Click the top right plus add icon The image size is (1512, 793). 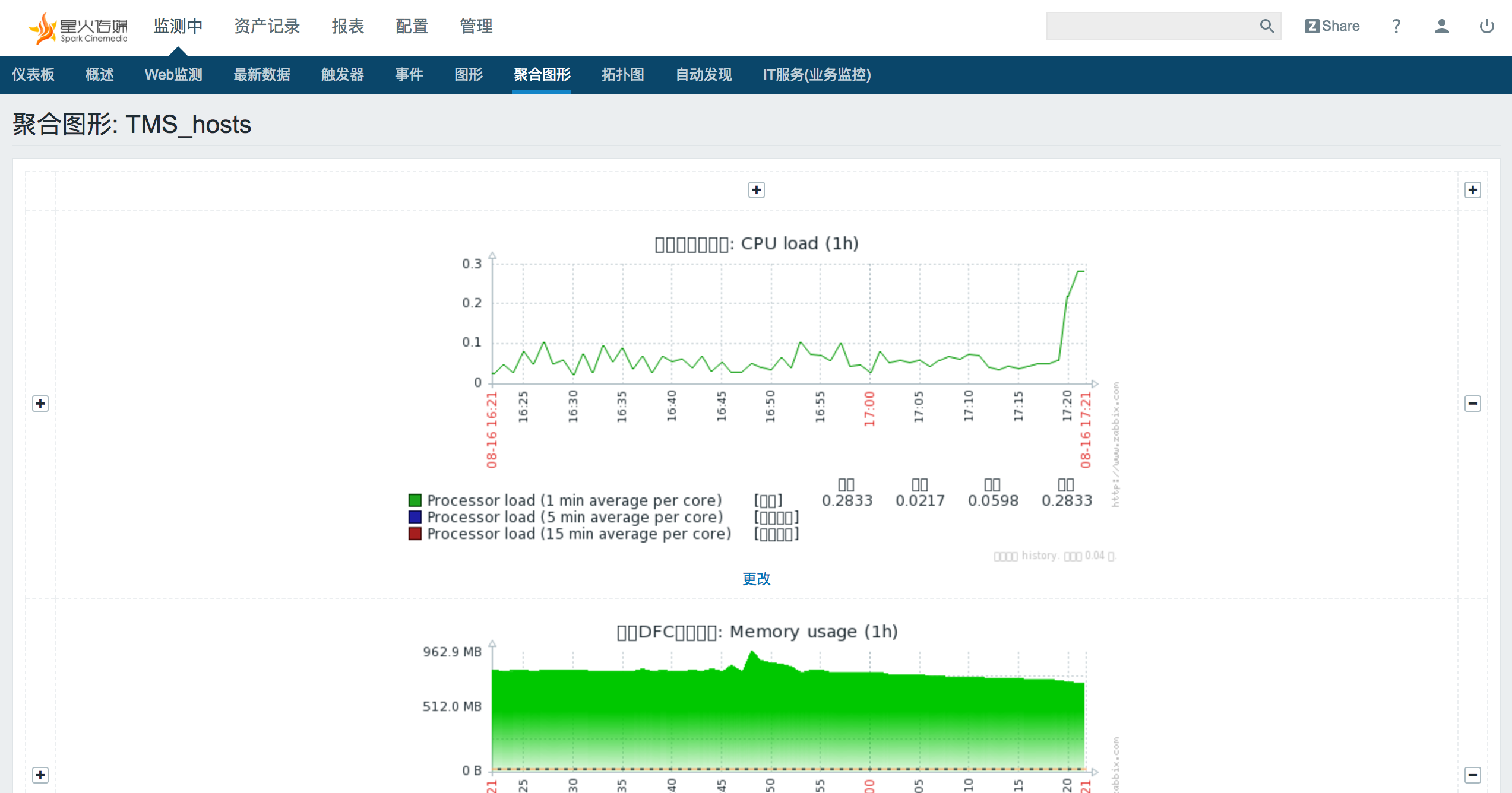(1472, 190)
